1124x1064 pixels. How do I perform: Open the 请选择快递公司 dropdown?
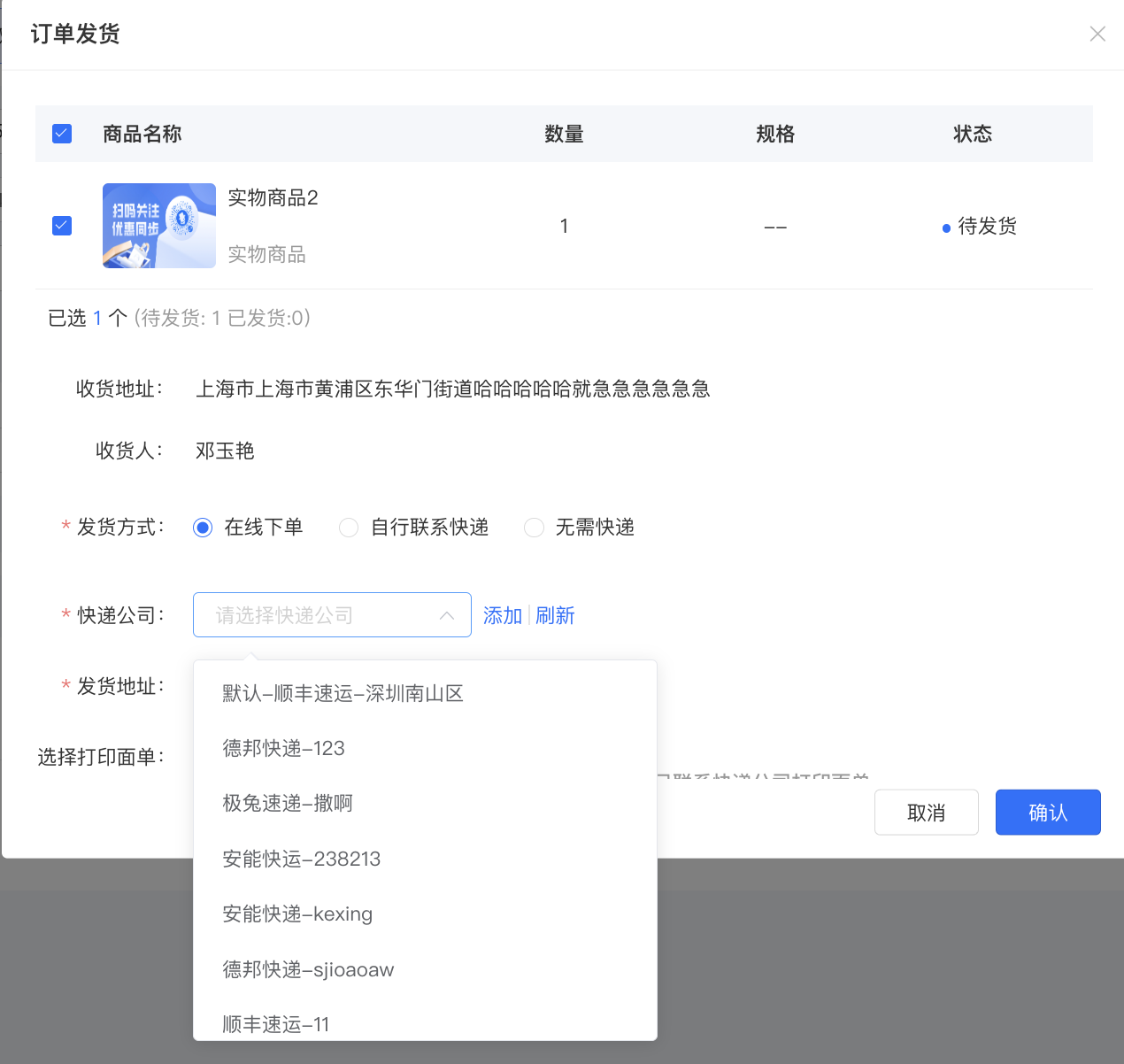click(x=332, y=614)
